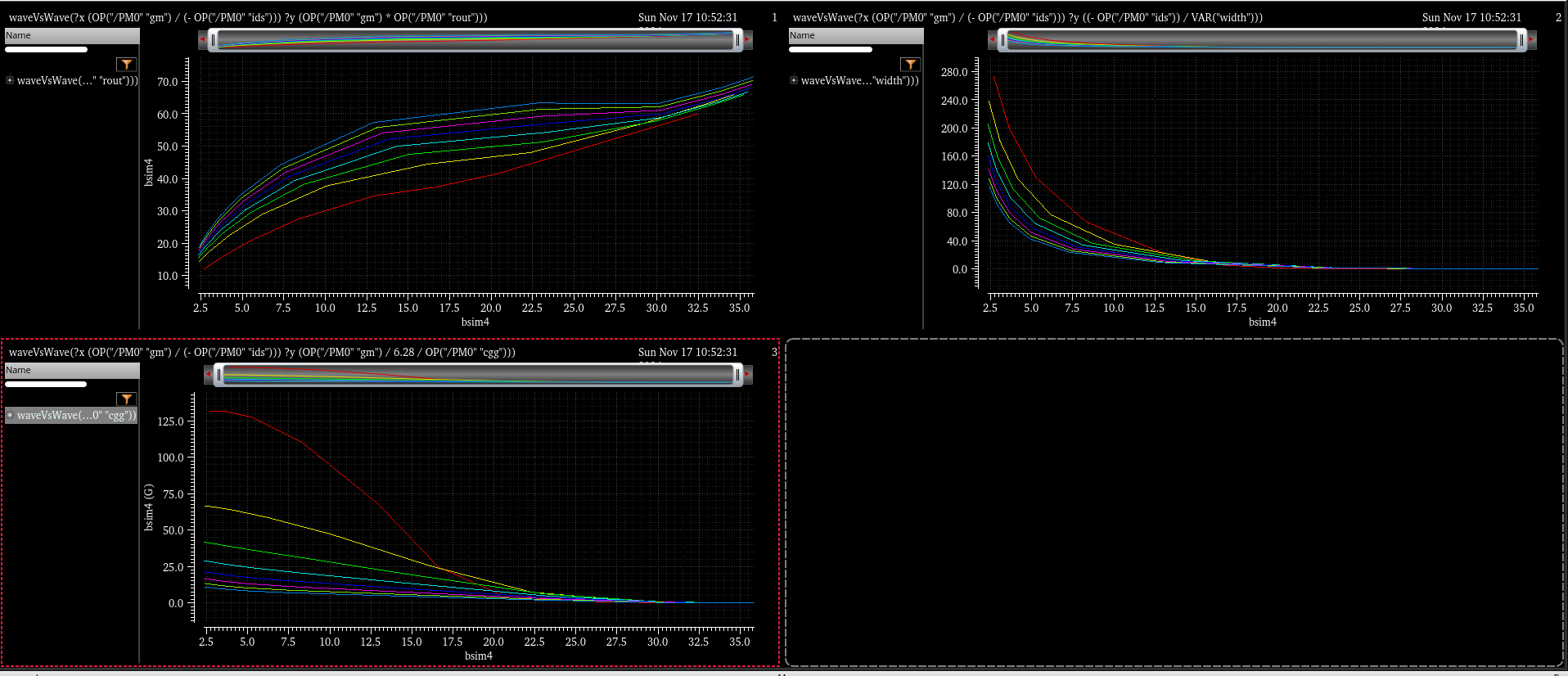Click the ids/VAR("width") plot title expression
The height and width of the screenshot is (676, 1568).
(x=1028, y=17)
